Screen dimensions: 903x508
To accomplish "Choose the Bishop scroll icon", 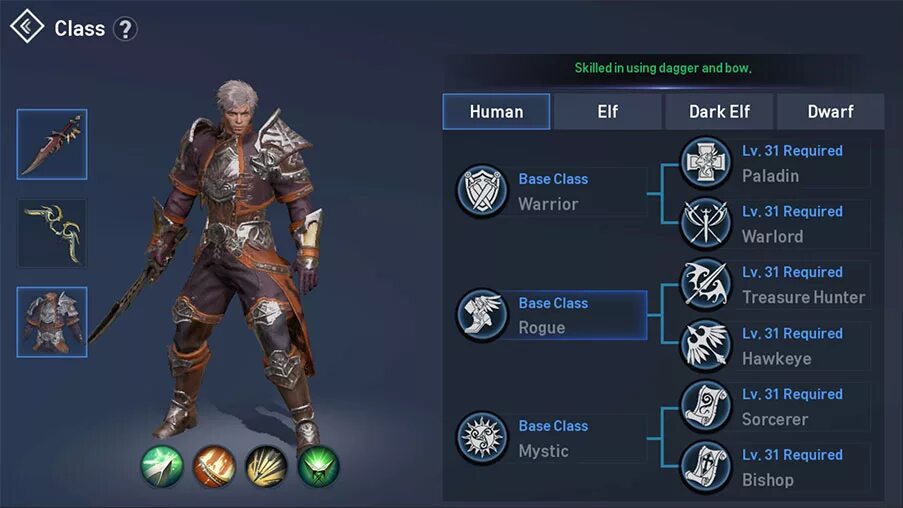I will click(705, 467).
